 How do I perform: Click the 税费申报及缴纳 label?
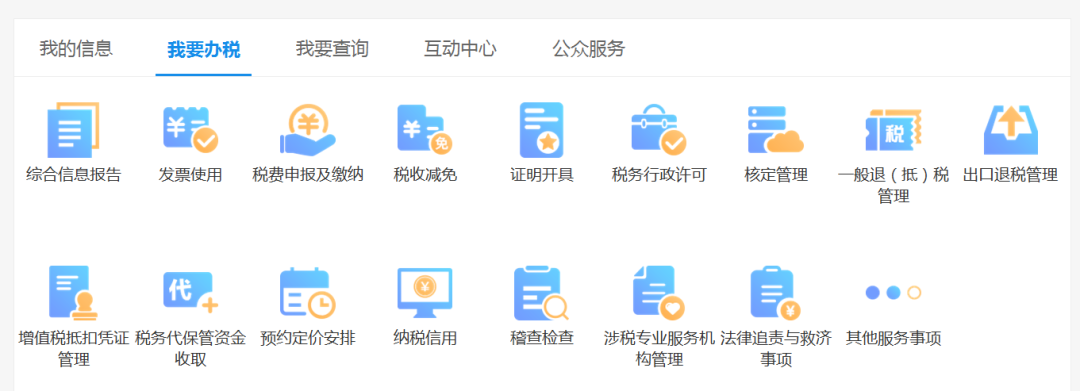point(307,175)
